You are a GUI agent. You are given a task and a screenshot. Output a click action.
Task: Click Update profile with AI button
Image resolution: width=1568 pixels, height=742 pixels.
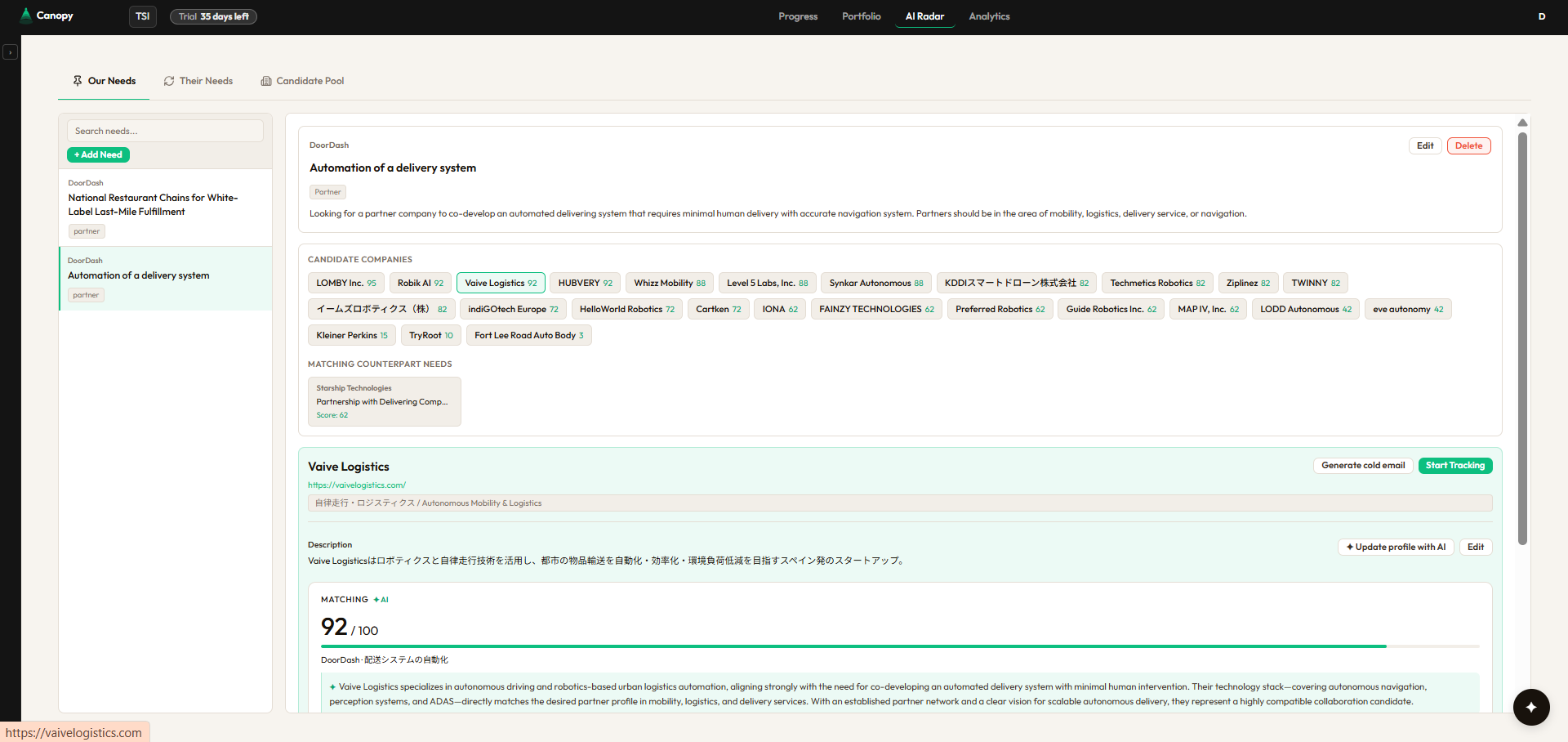pyautogui.click(x=1396, y=547)
